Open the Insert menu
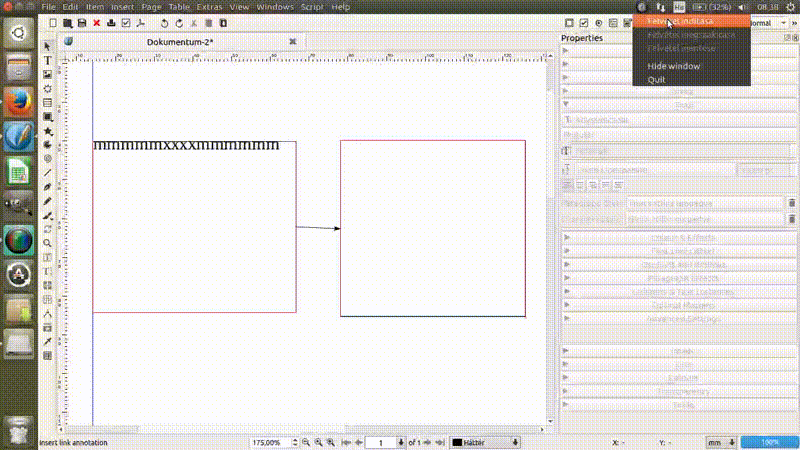 (122, 7)
